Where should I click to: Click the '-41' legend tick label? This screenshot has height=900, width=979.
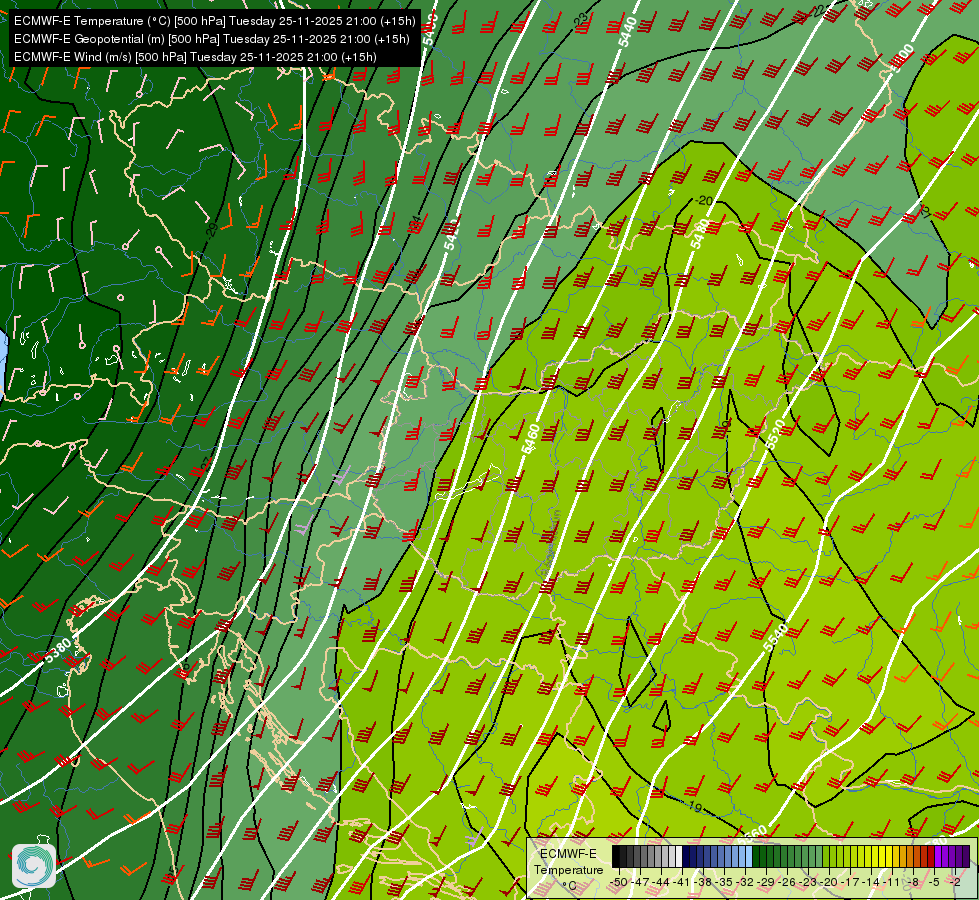click(681, 883)
